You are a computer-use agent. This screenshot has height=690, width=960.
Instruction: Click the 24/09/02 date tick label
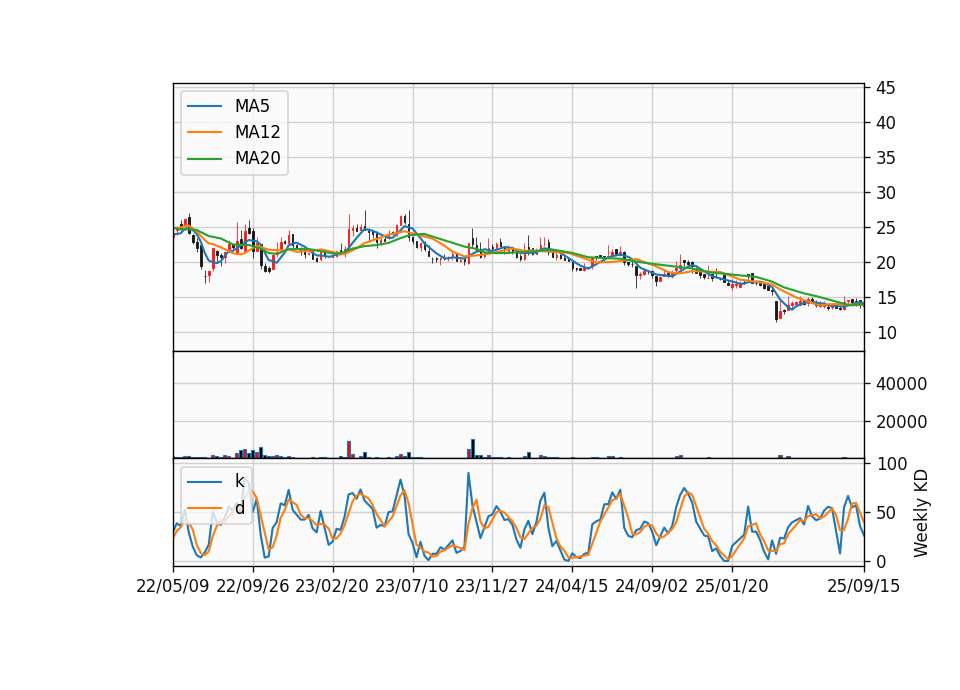(651, 586)
